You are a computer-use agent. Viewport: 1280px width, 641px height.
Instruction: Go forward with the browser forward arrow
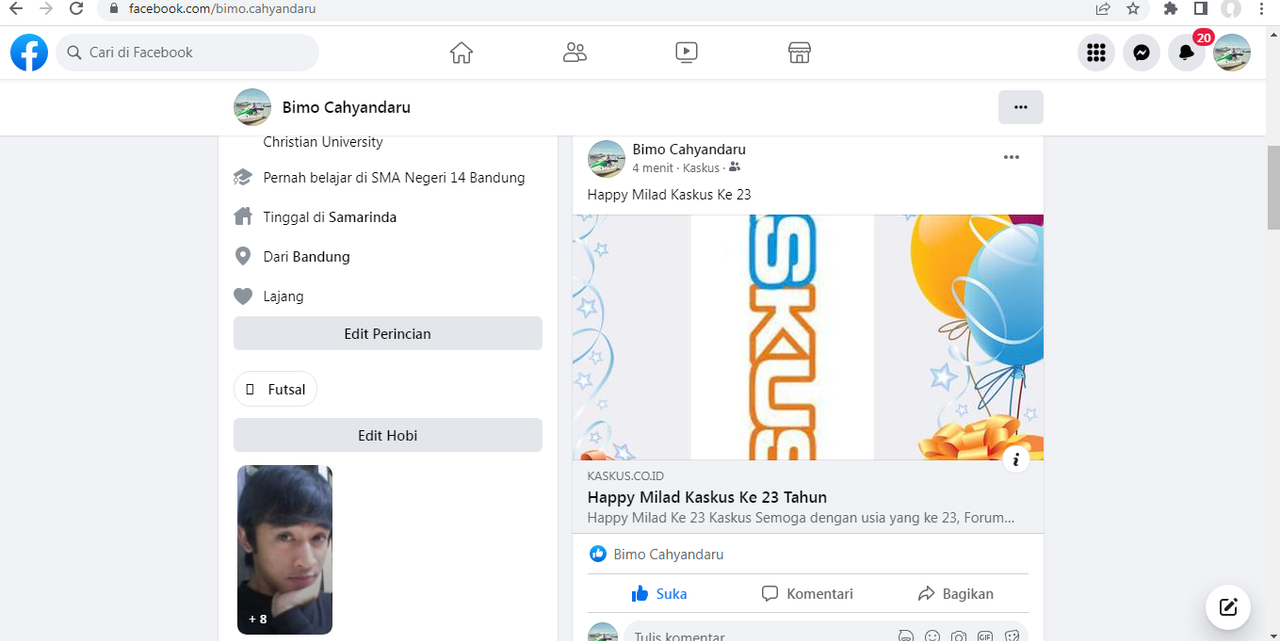click(x=46, y=9)
